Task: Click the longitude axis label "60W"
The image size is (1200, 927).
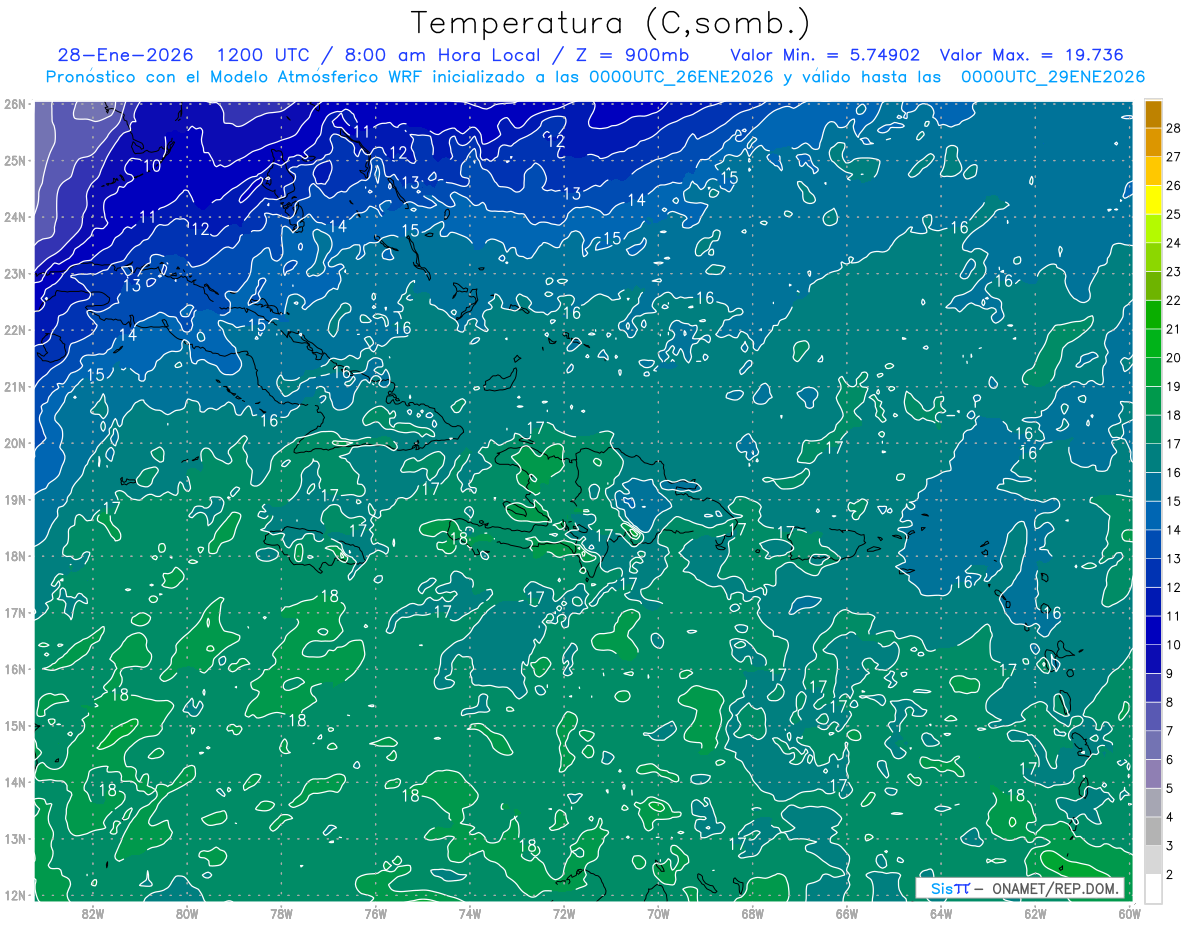Action: (1129, 913)
